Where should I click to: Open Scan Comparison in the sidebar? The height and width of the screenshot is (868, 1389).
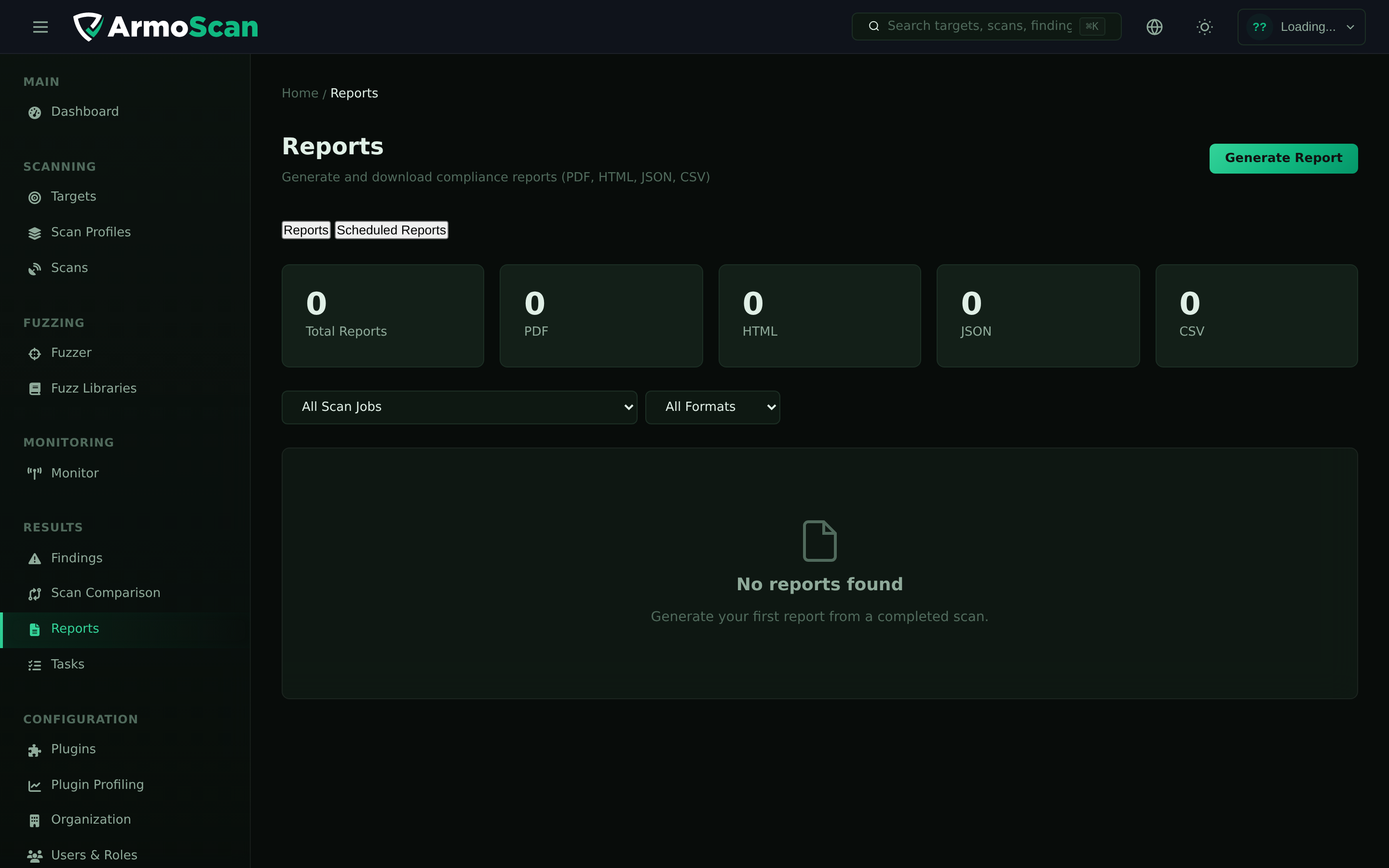tap(125, 593)
